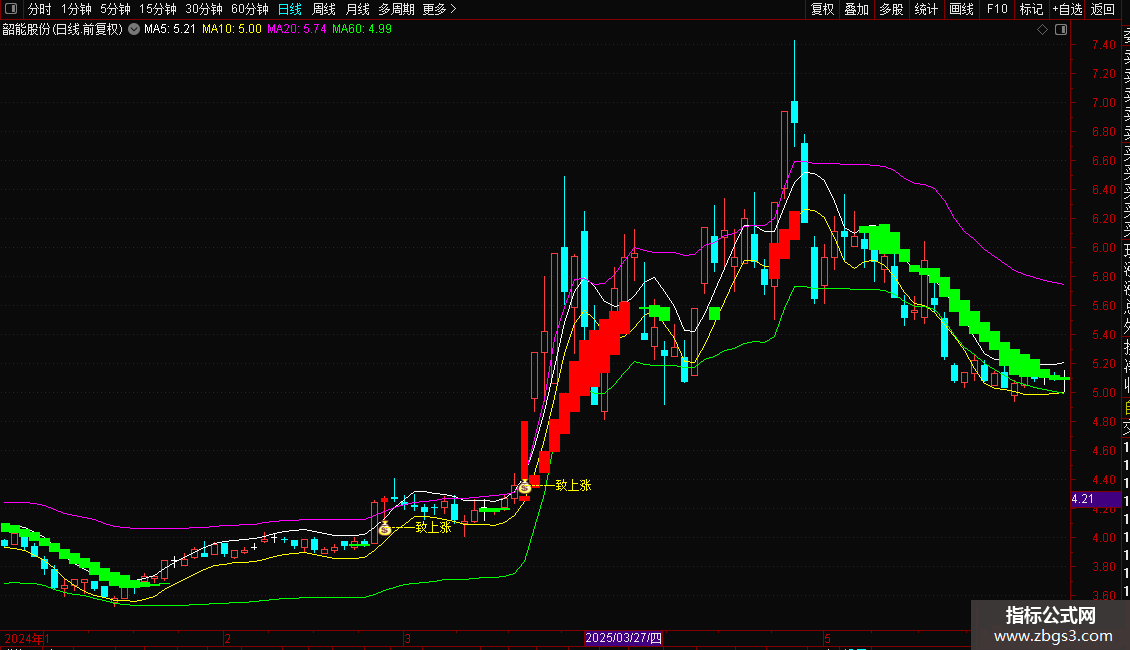Viewport: 1130px width, 650px height.
Task: Click the lower yellow 致上涨 text label
Action: pyautogui.click(x=433, y=527)
